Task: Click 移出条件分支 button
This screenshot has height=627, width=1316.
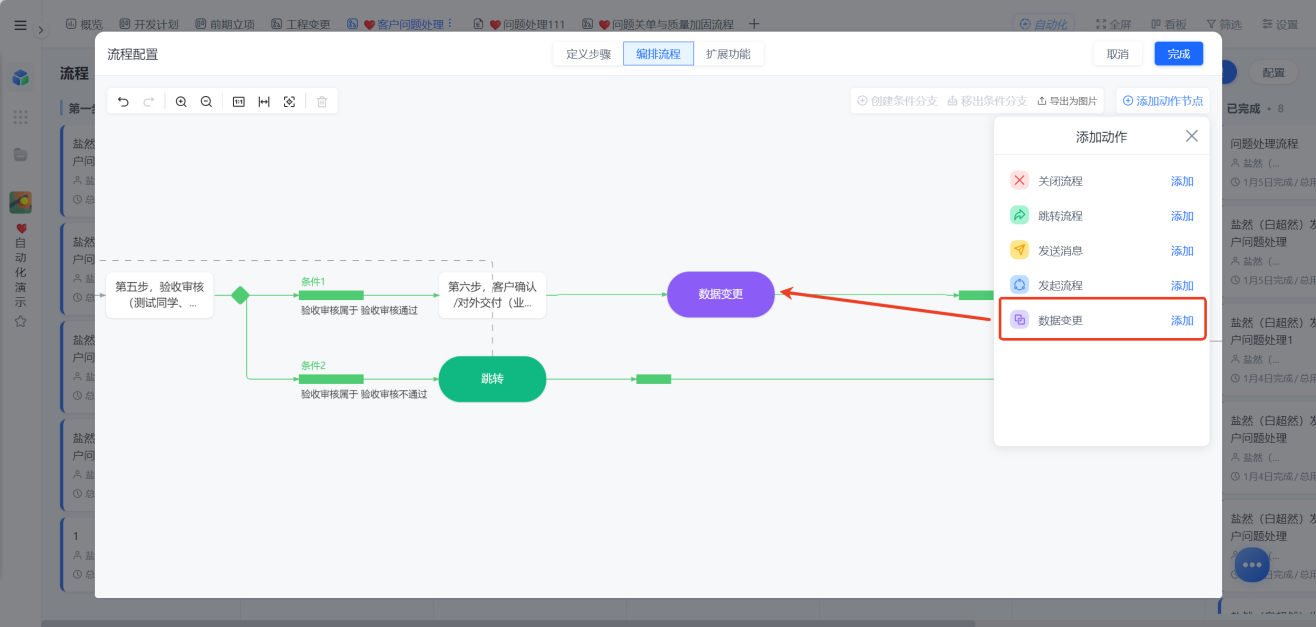Action: click(987, 101)
